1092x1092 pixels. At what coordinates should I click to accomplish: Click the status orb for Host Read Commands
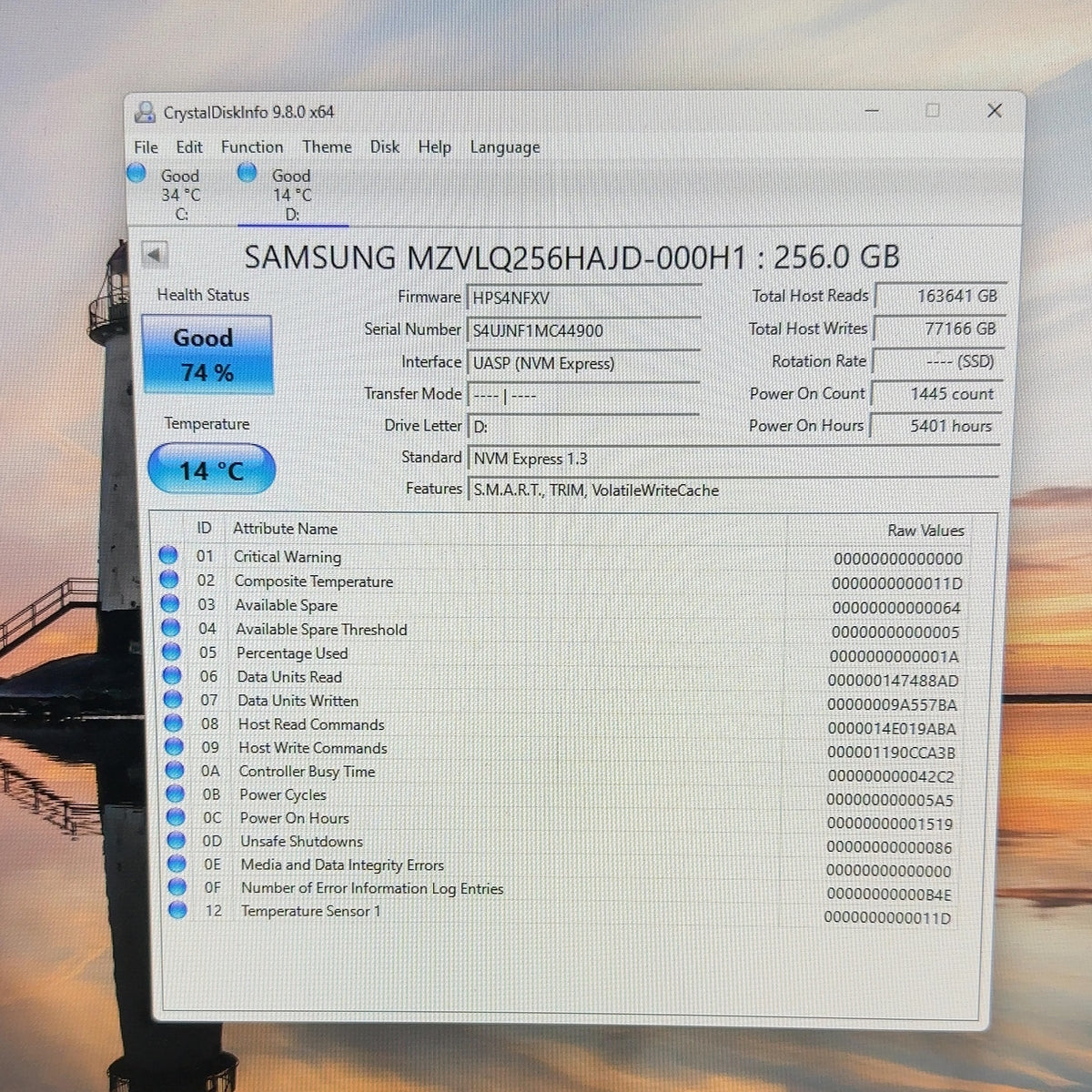[173, 723]
